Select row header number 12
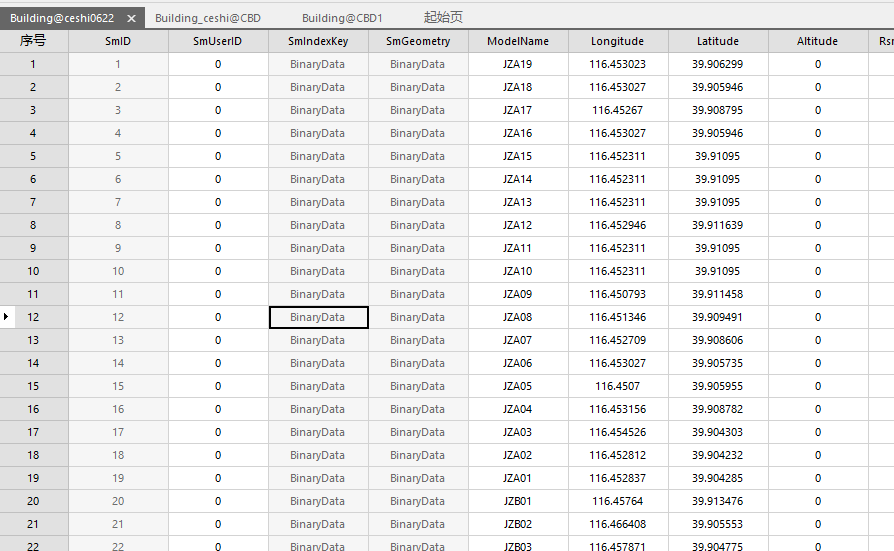 tap(33, 317)
